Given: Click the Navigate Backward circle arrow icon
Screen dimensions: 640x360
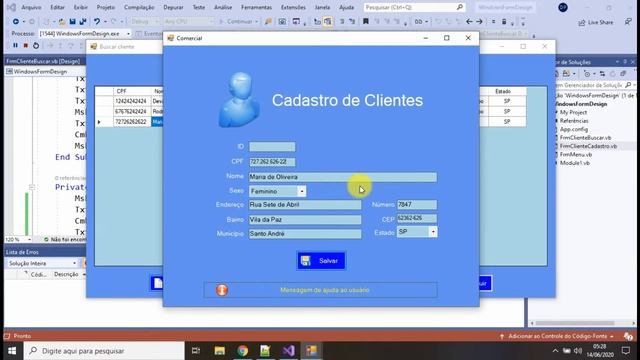Looking at the screenshot, I should 16,22.
